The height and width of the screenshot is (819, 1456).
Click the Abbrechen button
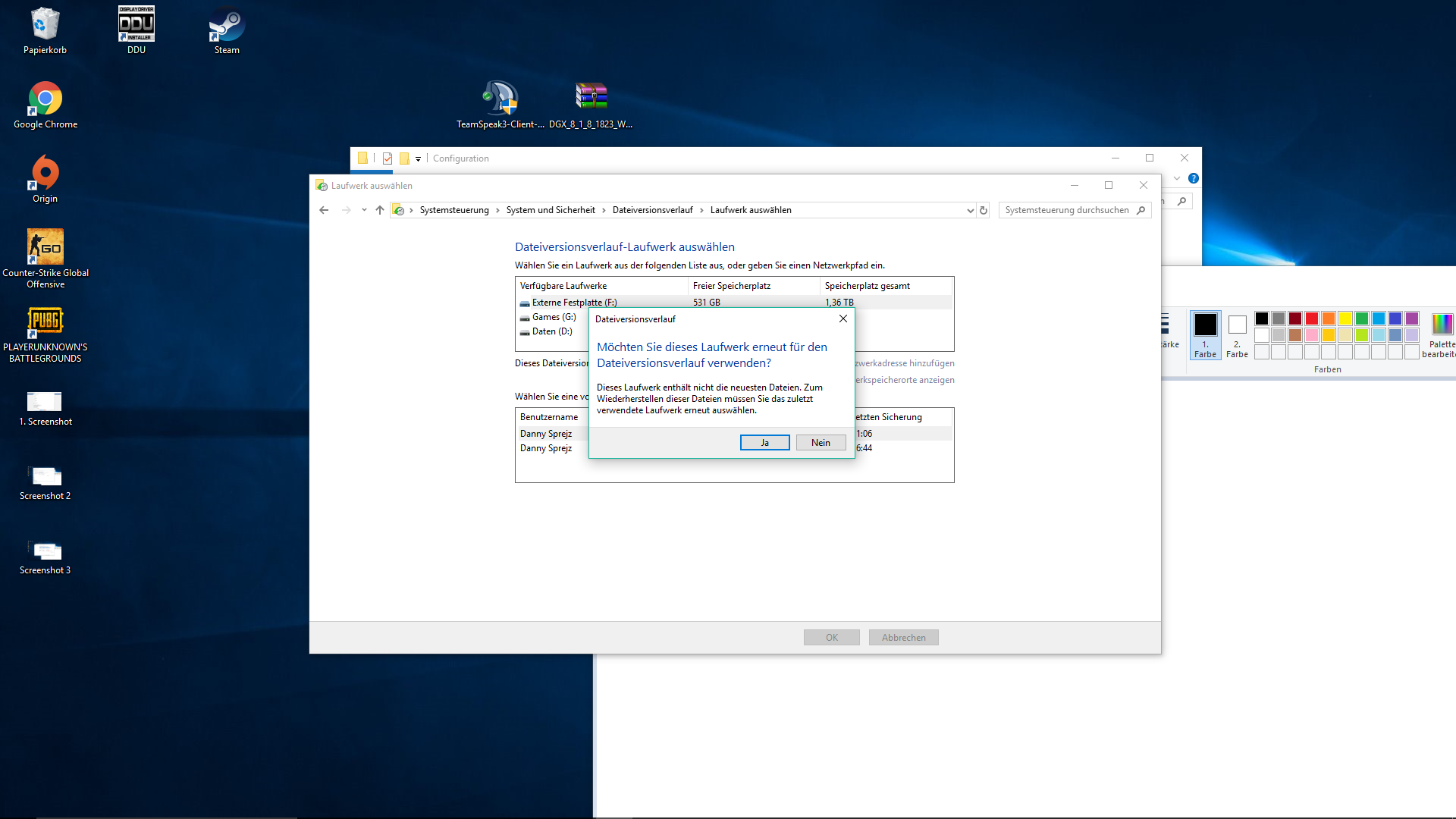[x=904, y=638]
